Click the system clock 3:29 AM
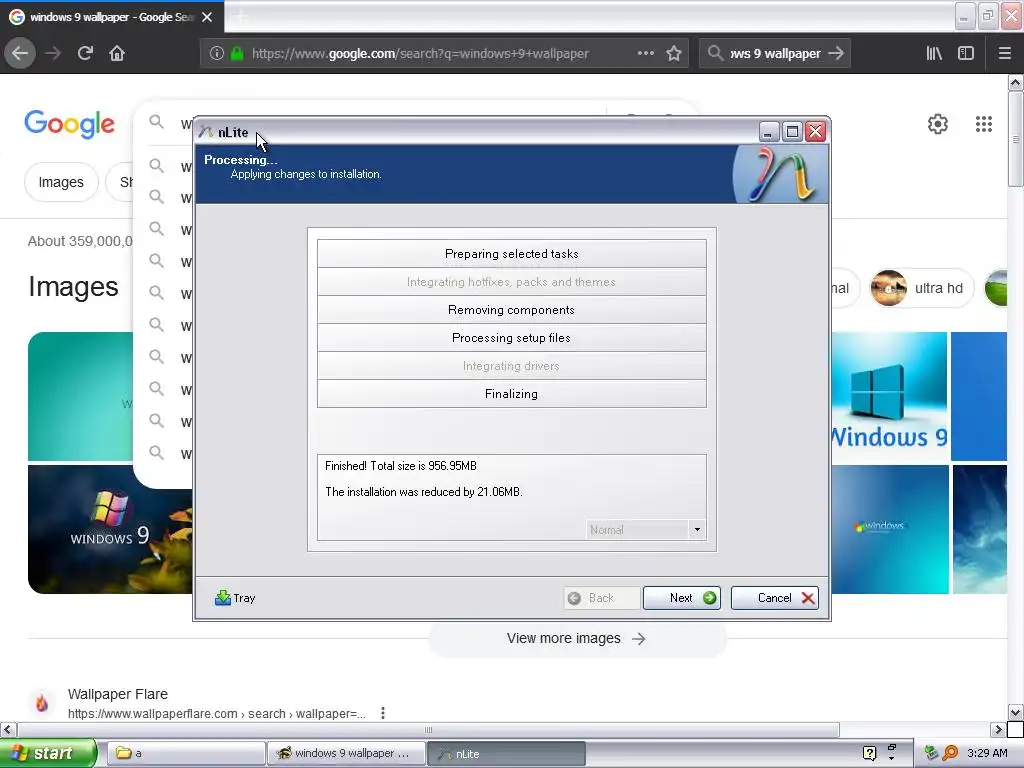 coord(987,753)
